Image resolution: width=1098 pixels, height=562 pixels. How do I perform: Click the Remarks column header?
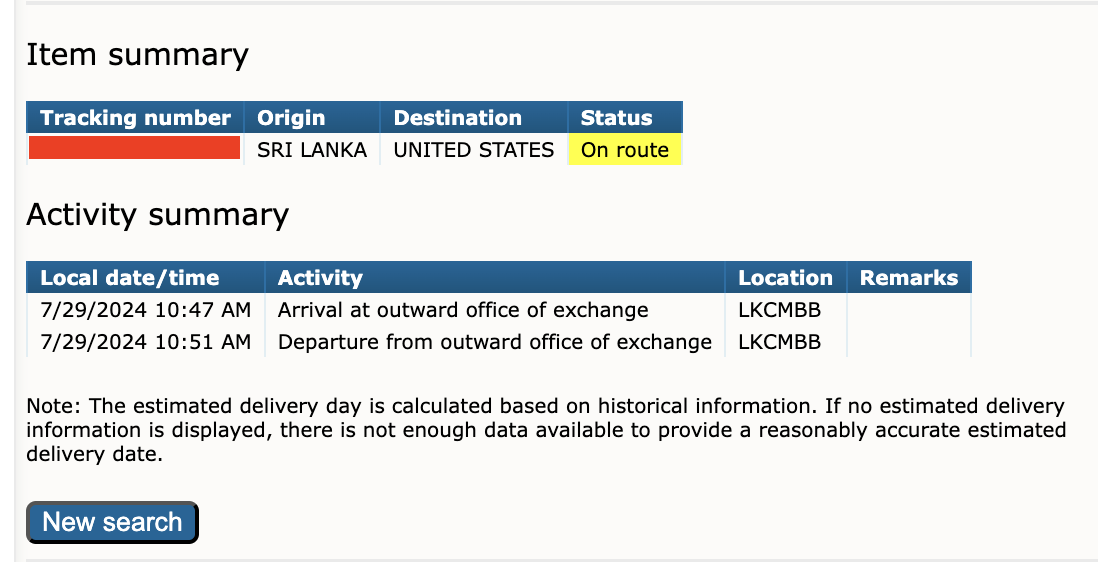pos(909,278)
